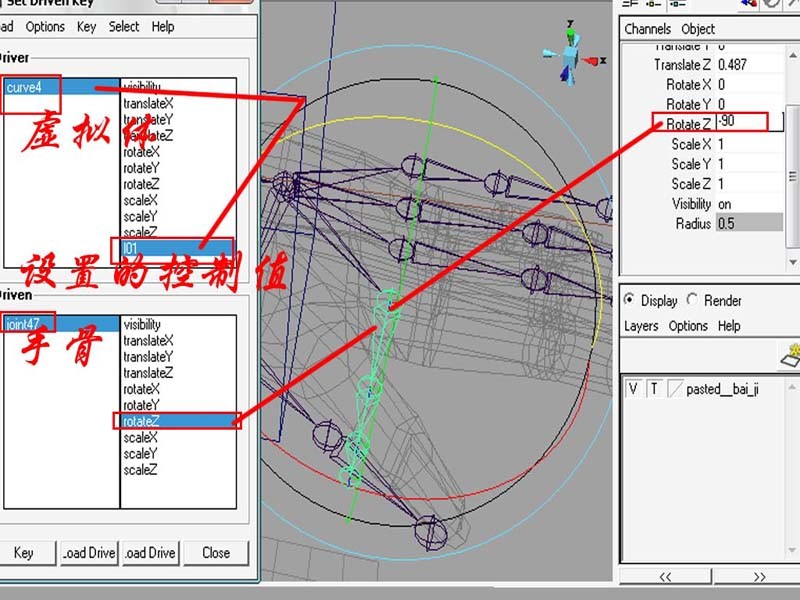800x600 pixels.
Task: Select the Rotate Z channel label
Action: 688,124
